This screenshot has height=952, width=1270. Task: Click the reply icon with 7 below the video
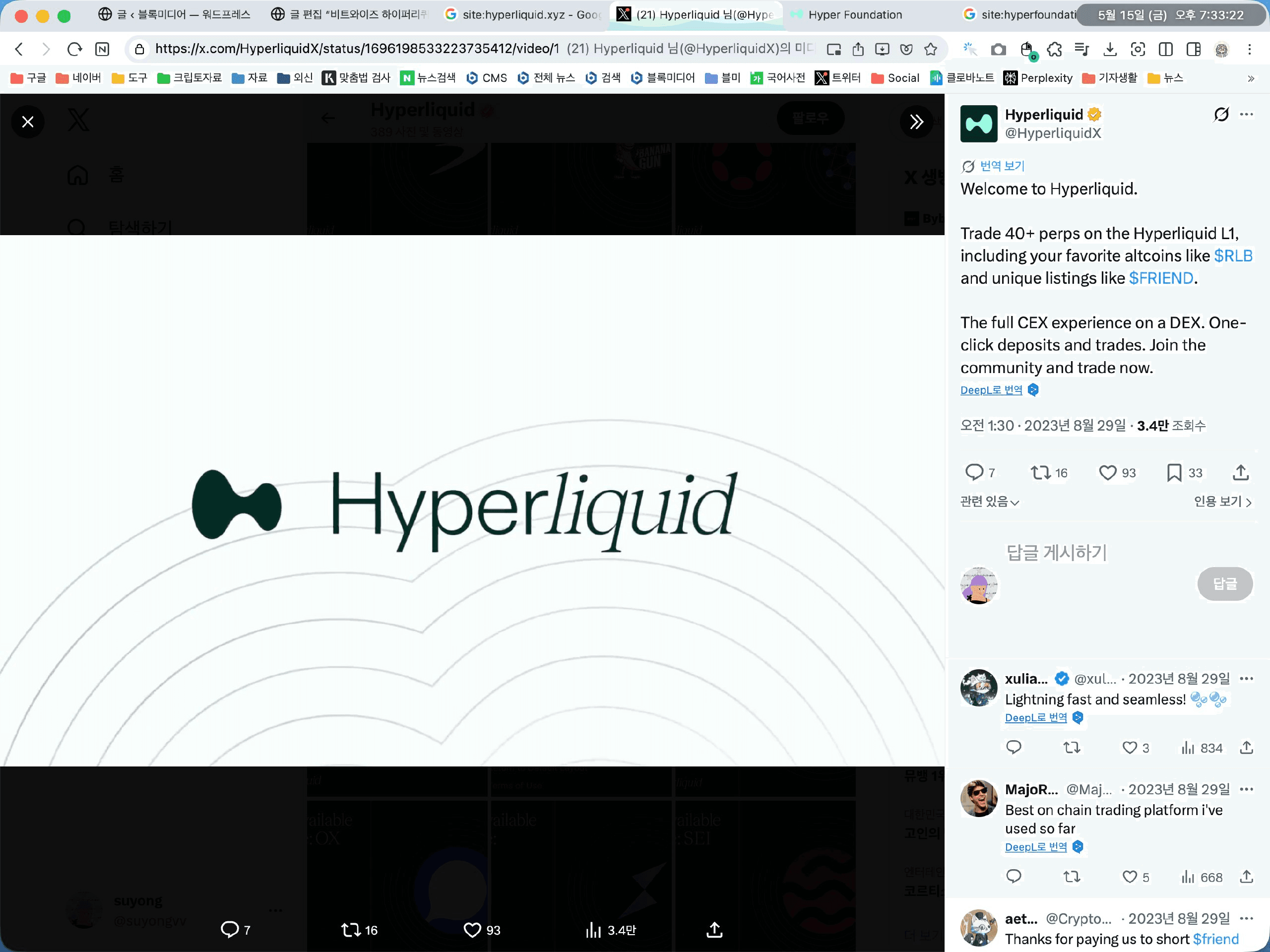click(236, 930)
